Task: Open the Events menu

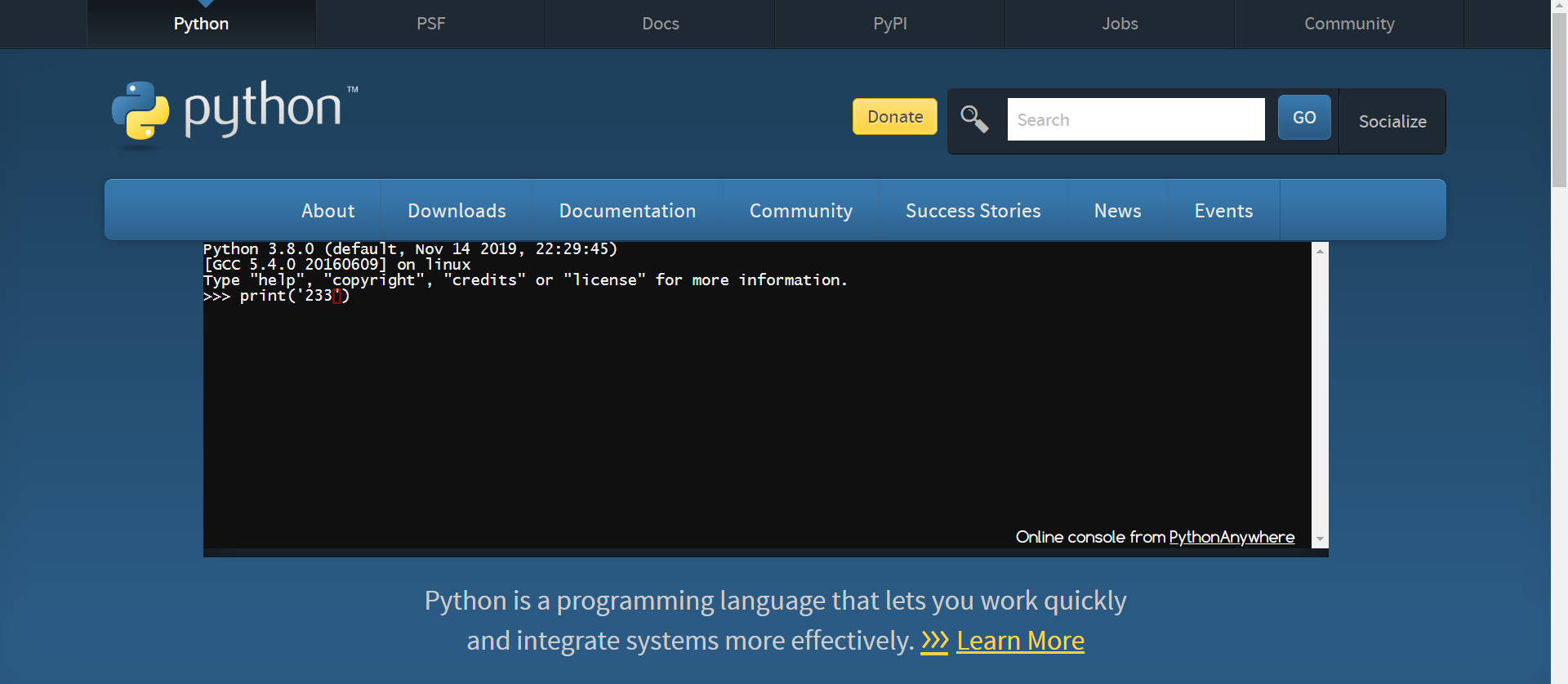Action: (1224, 211)
